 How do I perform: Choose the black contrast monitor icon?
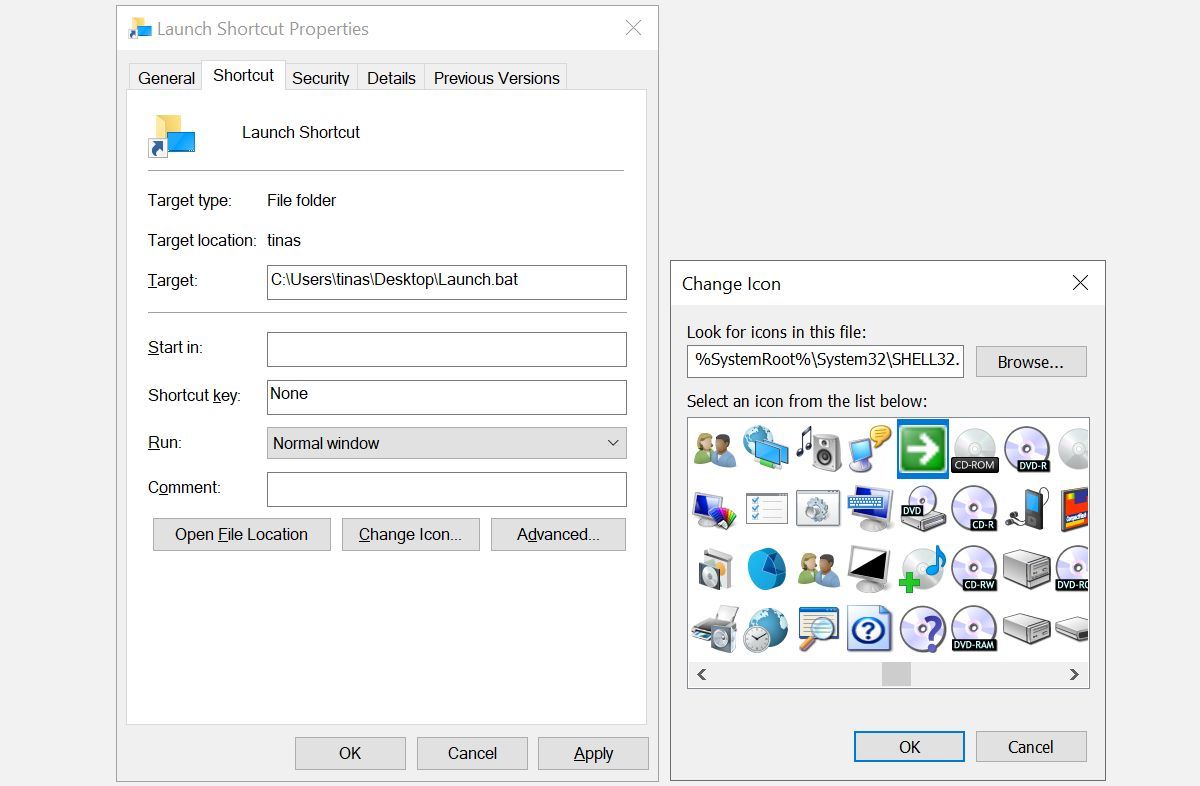(x=870, y=568)
